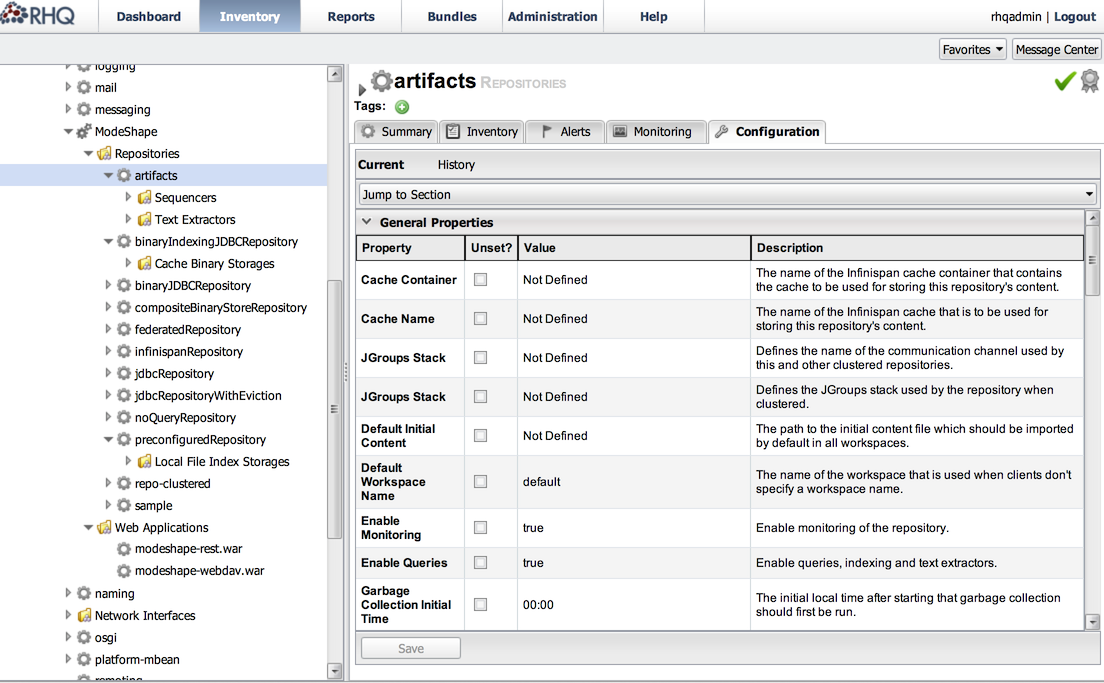Click the mail resource gear icon

point(84,87)
